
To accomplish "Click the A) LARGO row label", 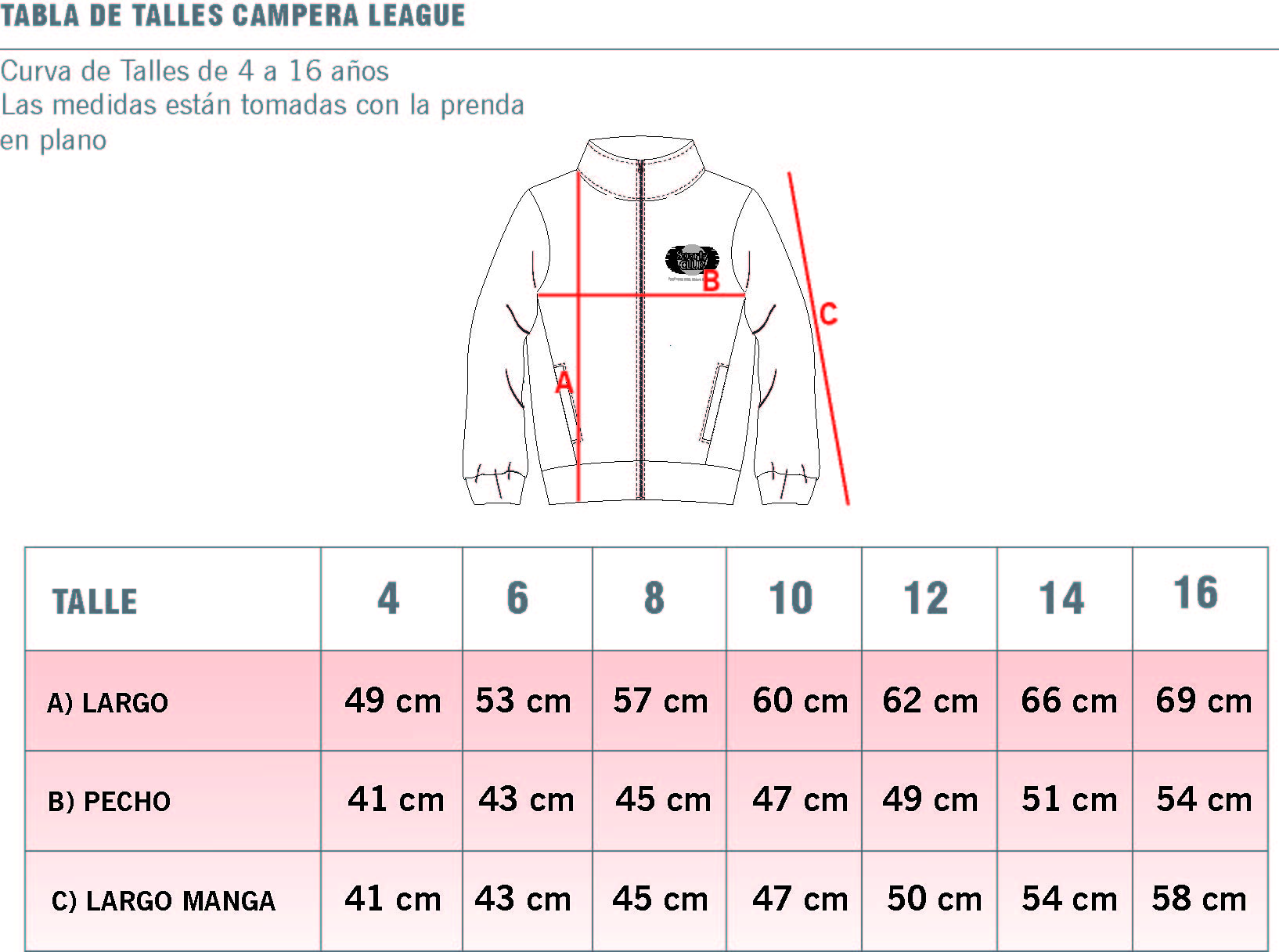I will (108, 703).
